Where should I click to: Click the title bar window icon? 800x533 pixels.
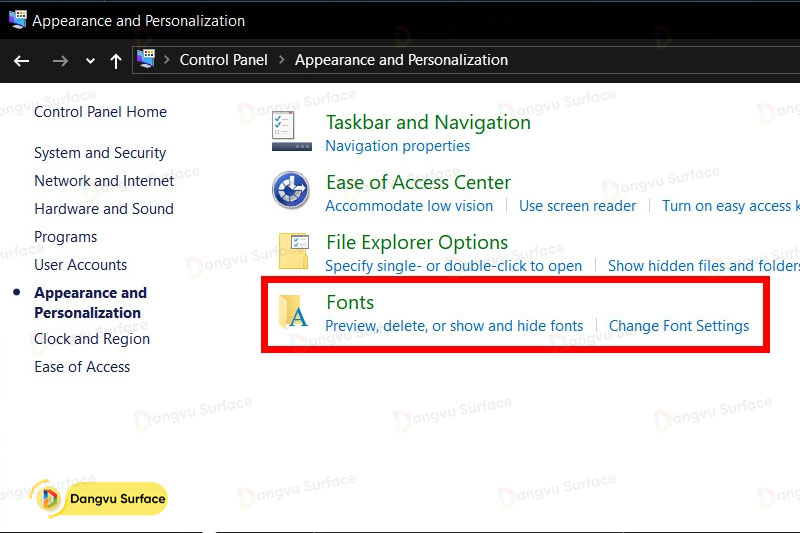tap(18, 19)
